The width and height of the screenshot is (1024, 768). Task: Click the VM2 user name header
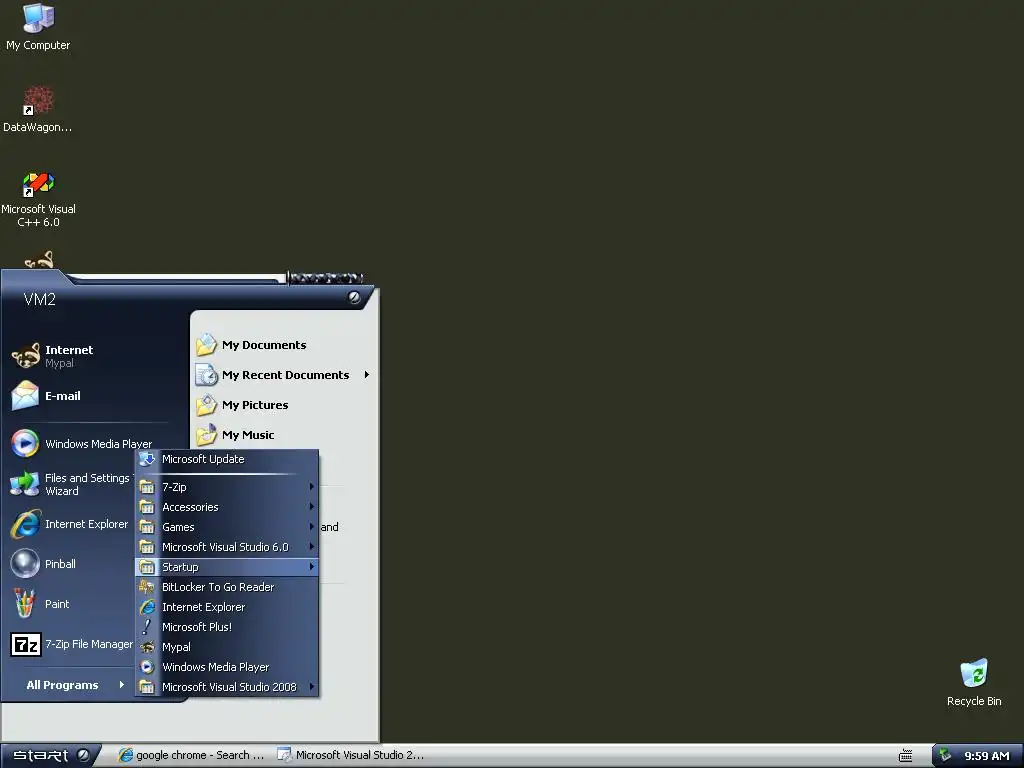click(x=39, y=300)
